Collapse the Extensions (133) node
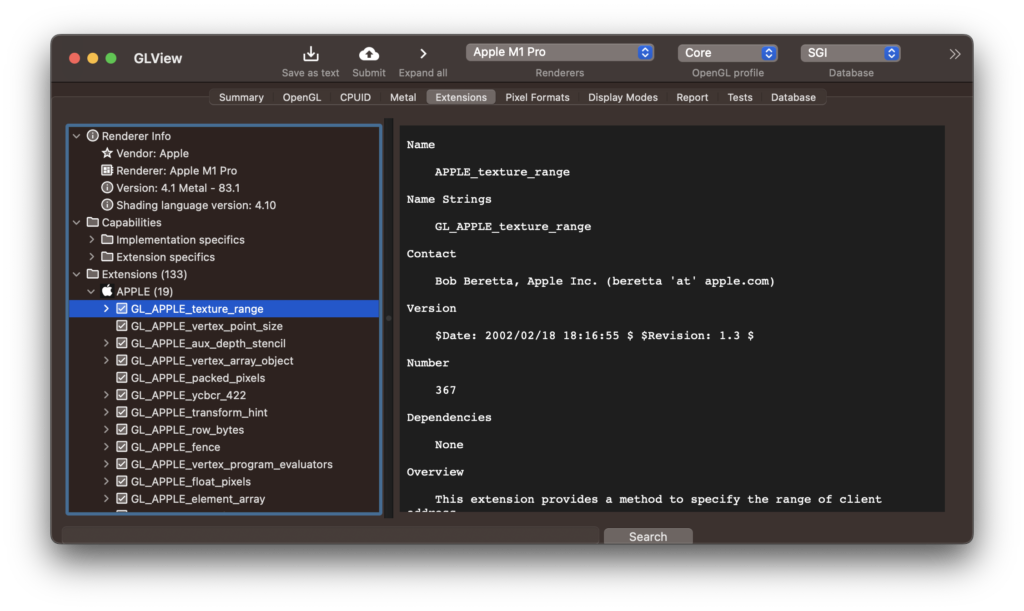 (77, 274)
